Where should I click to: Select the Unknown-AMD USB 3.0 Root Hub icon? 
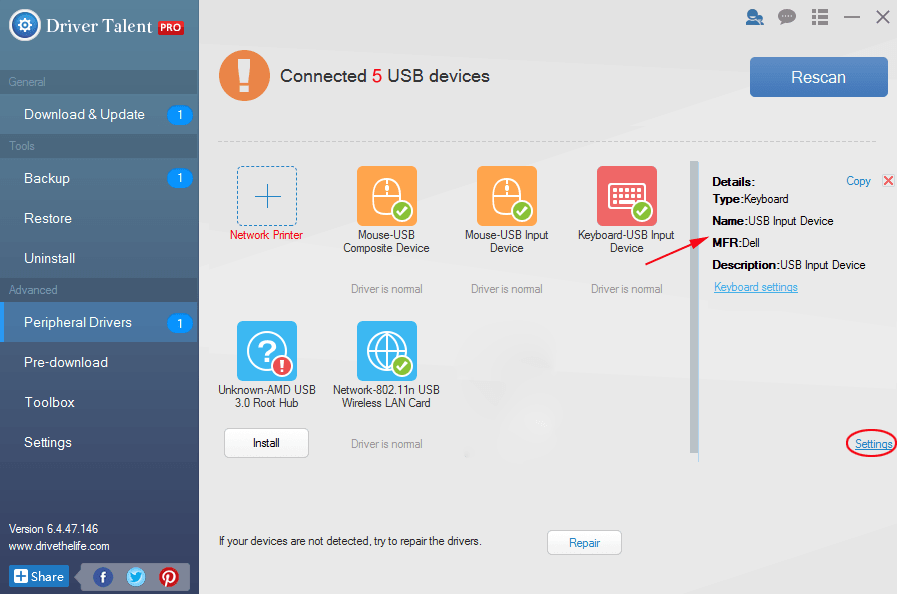[267, 351]
